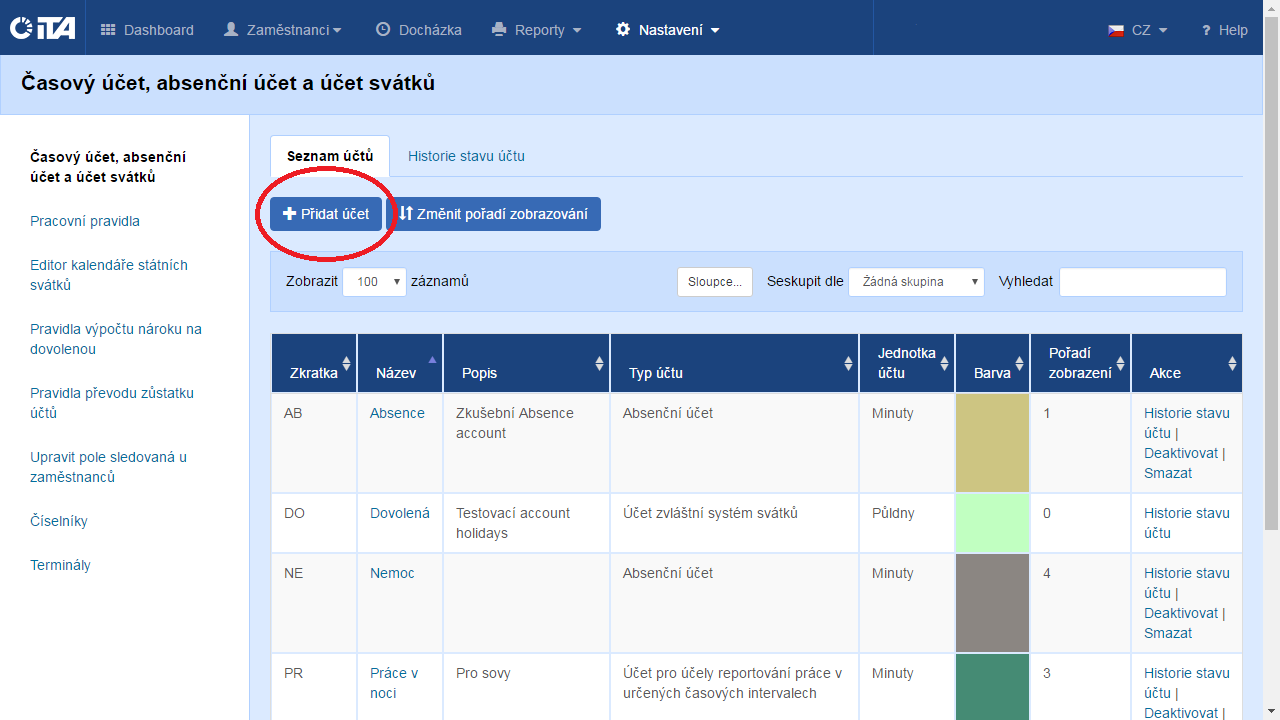Open the Nastavení menu
The height and width of the screenshot is (720, 1280).
point(667,30)
